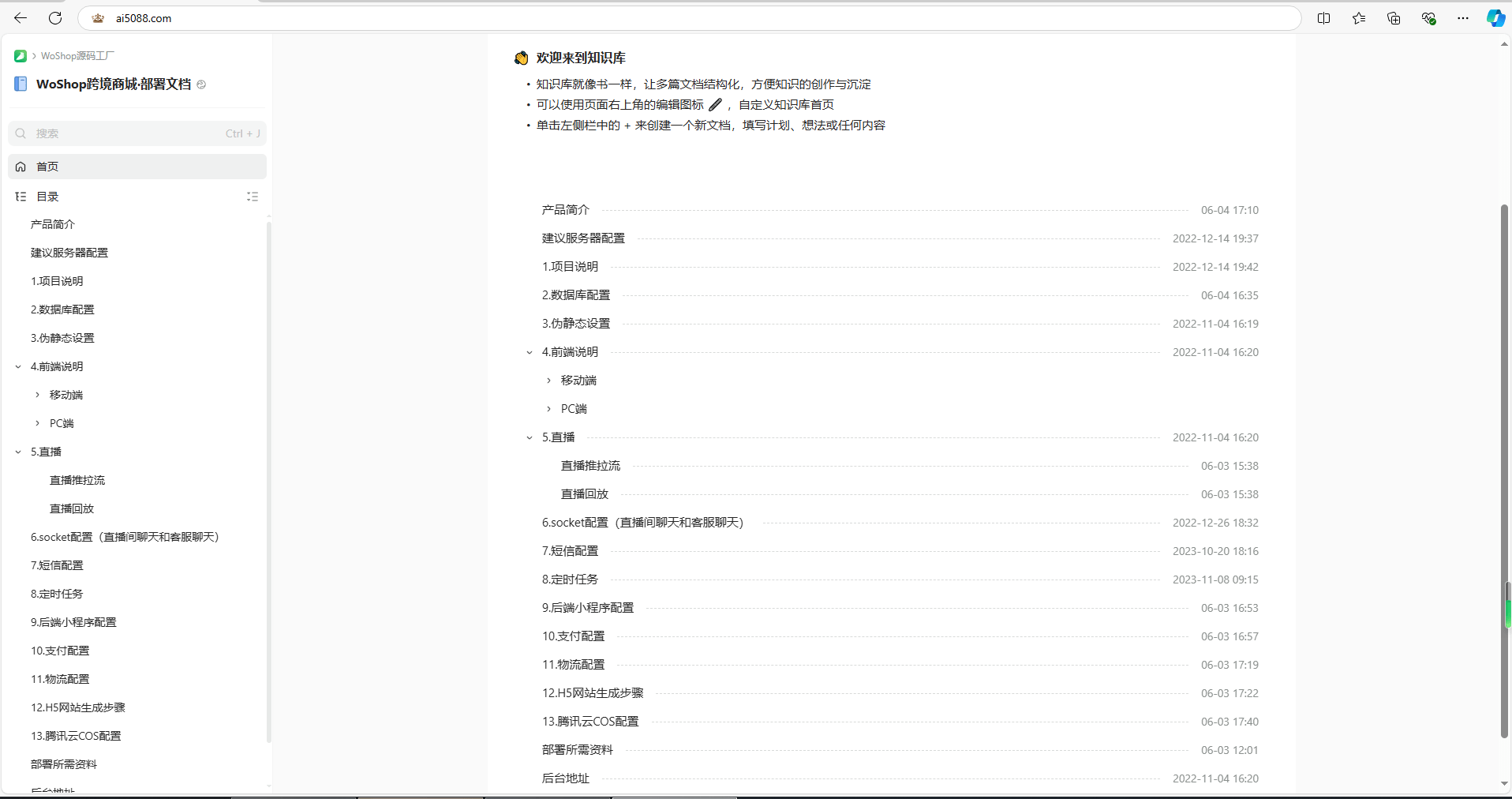Click the address bar showing ai5088.com

pos(689,18)
